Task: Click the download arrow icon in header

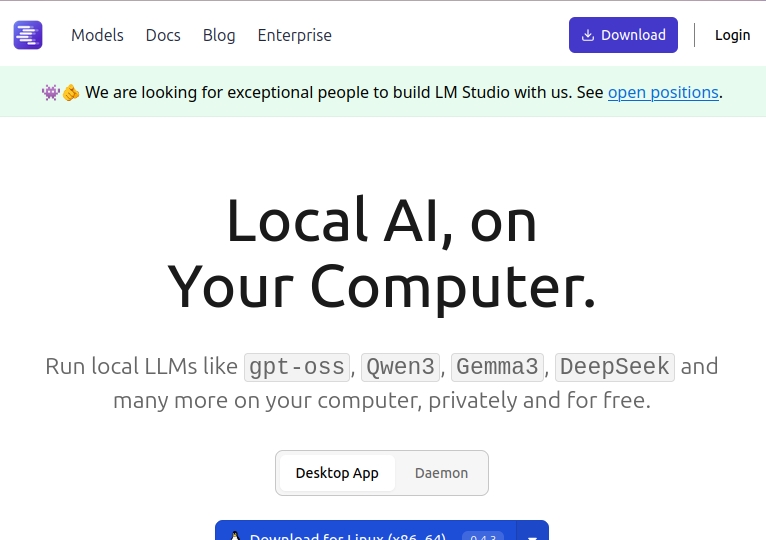Action: pos(588,35)
